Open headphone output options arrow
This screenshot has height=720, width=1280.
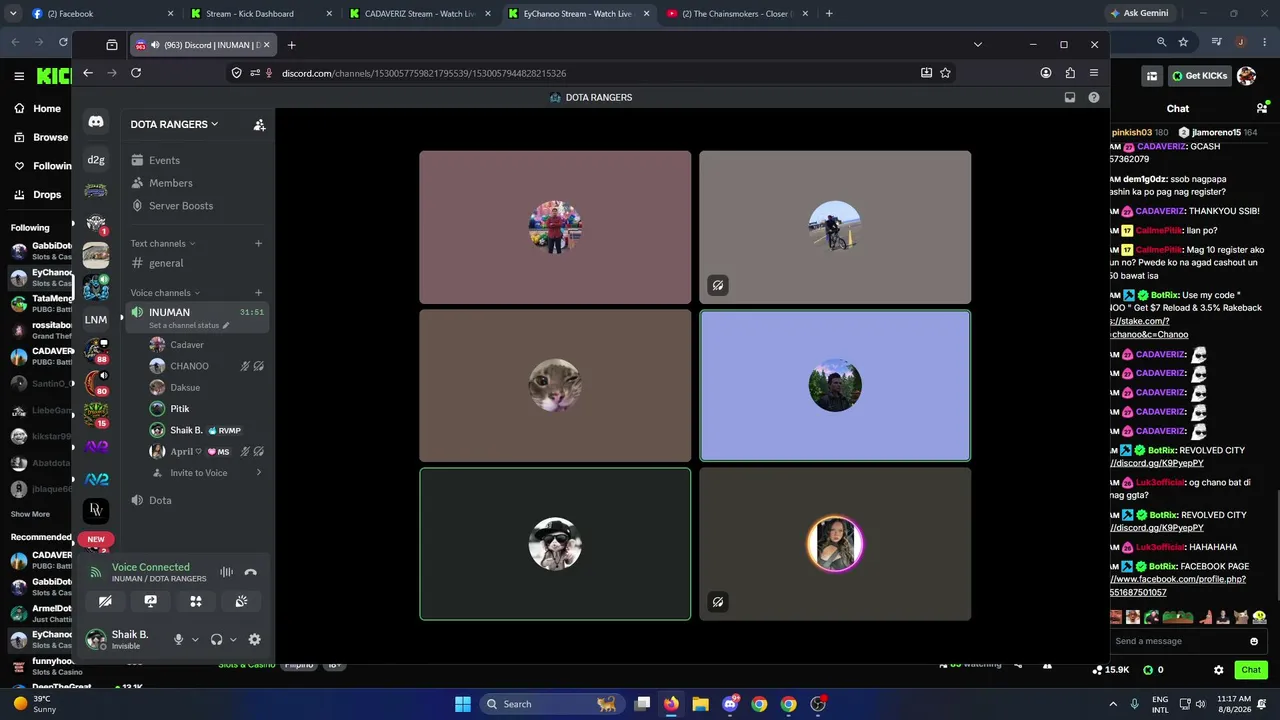[x=233, y=640]
